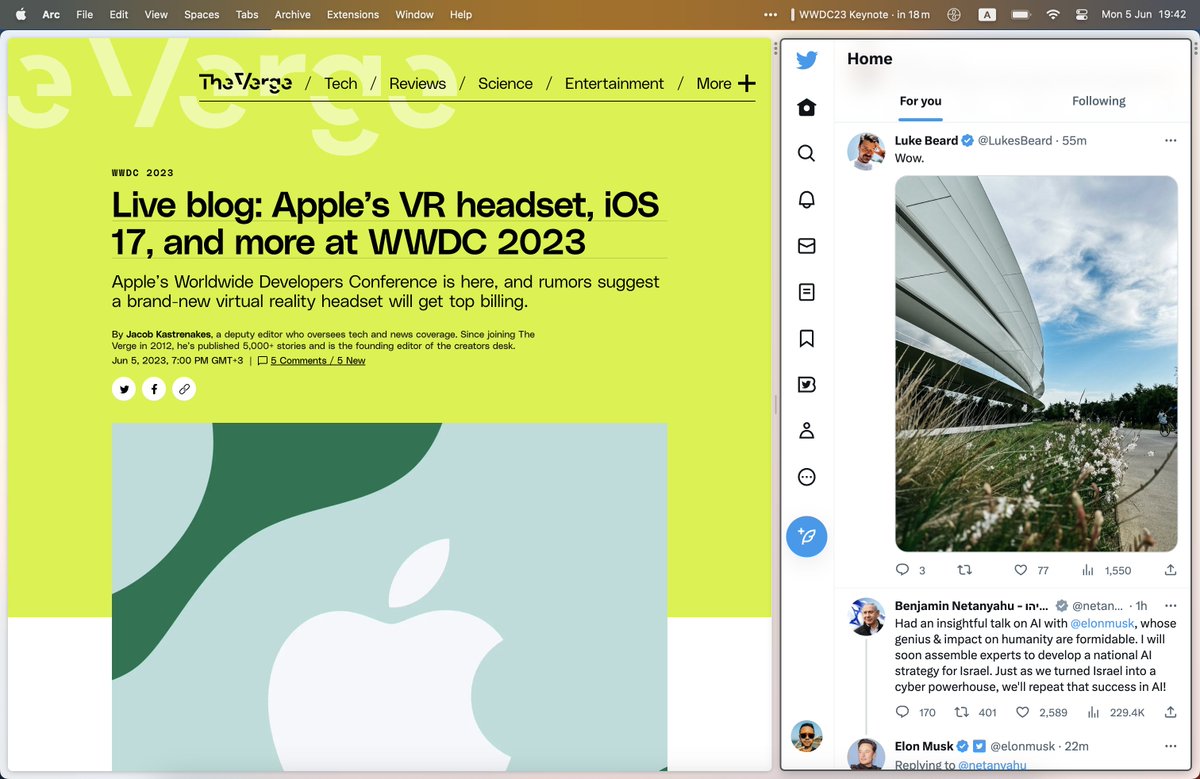Open the three-dot menu on Luke Beard's tweet
1200x779 pixels.
pos(1170,141)
